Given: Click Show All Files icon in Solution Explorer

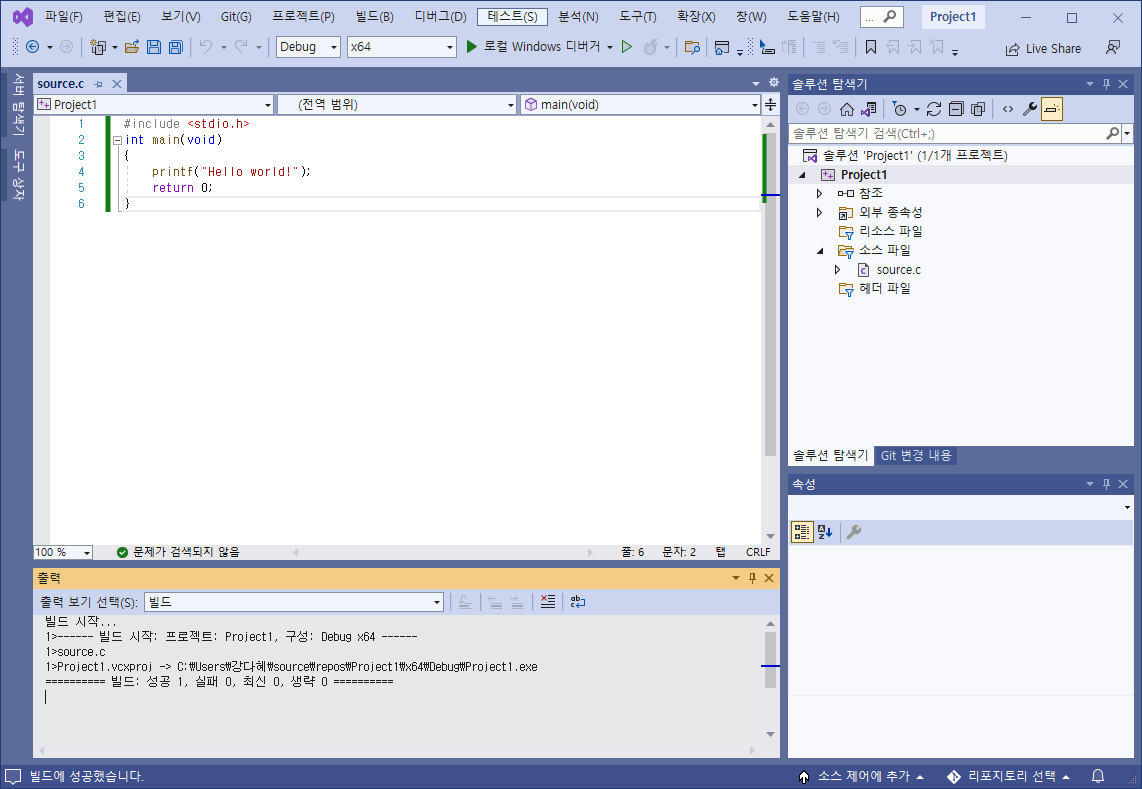Looking at the screenshot, I should 978,109.
